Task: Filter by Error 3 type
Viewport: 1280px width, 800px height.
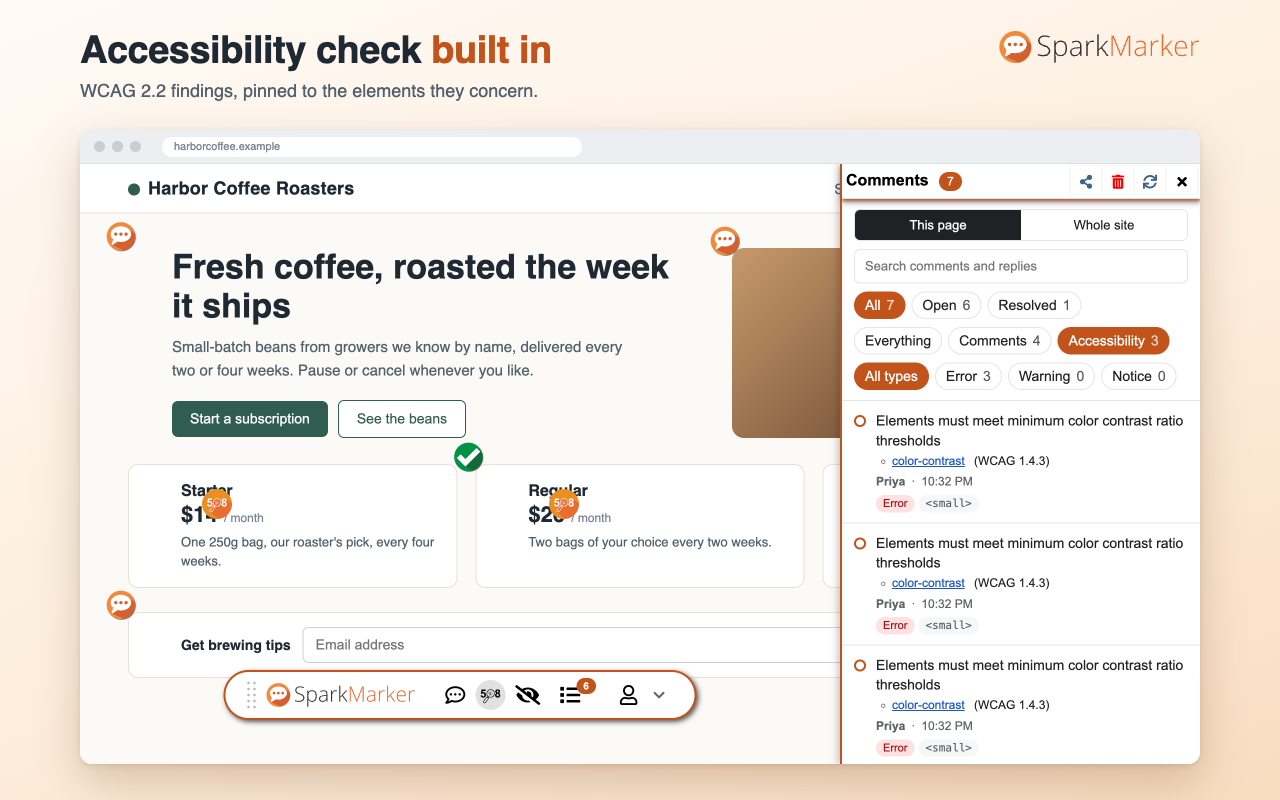Action: click(x=968, y=377)
